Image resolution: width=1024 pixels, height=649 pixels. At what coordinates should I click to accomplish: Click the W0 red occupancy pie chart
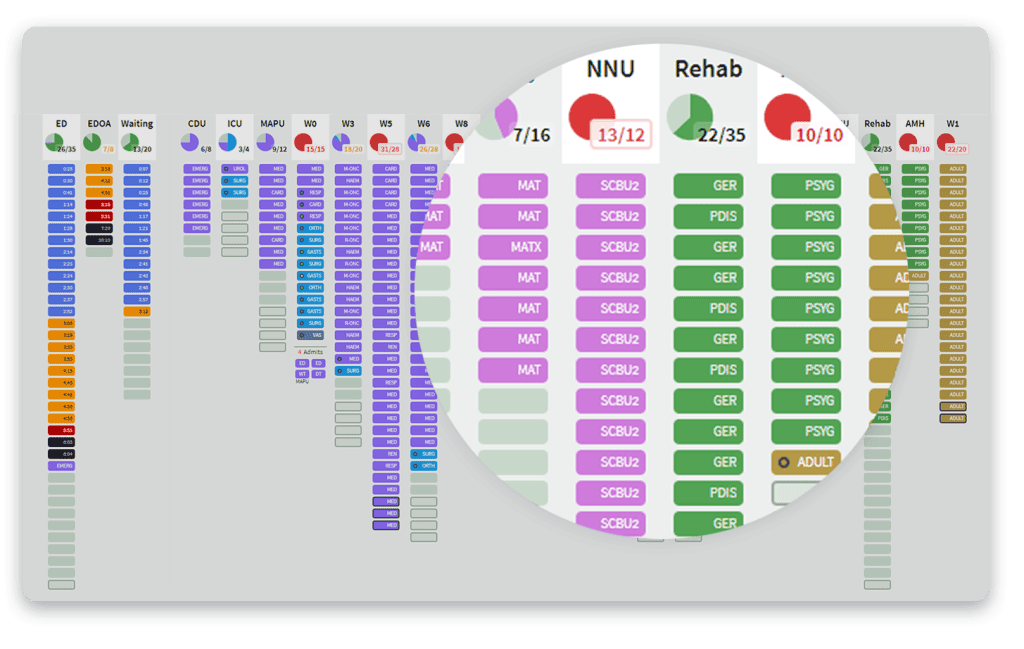click(x=304, y=143)
